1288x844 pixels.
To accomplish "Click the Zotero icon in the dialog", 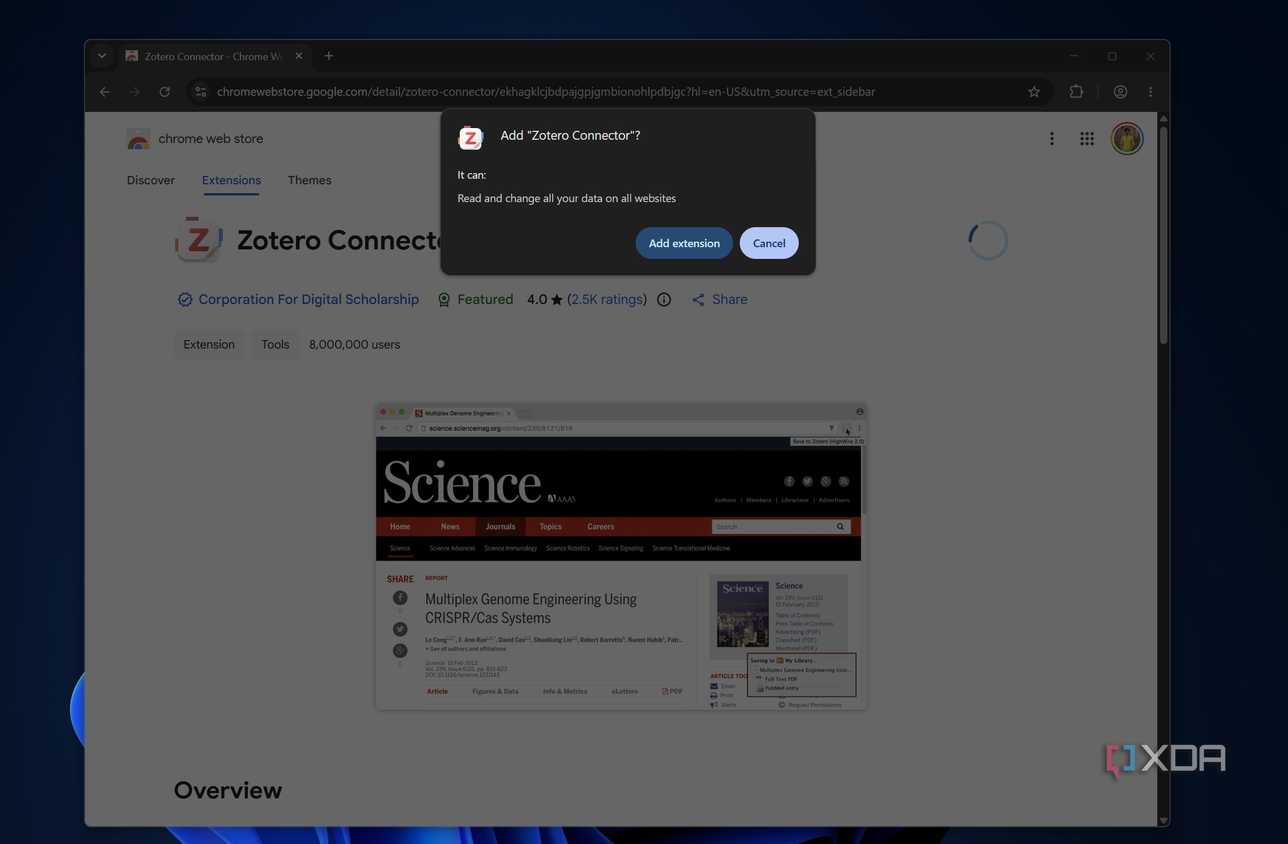I will [x=470, y=137].
